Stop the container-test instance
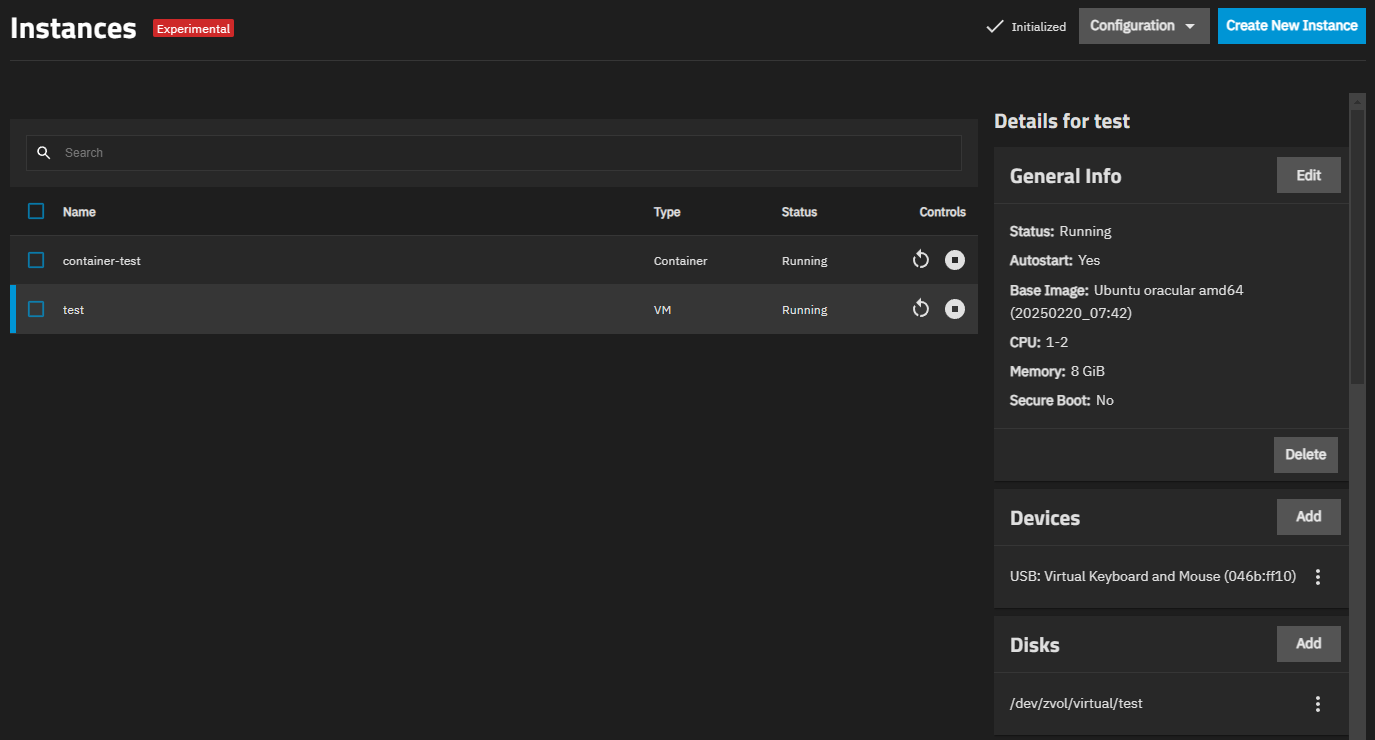This screenshot has width=1375, height=740. point(955,260)
